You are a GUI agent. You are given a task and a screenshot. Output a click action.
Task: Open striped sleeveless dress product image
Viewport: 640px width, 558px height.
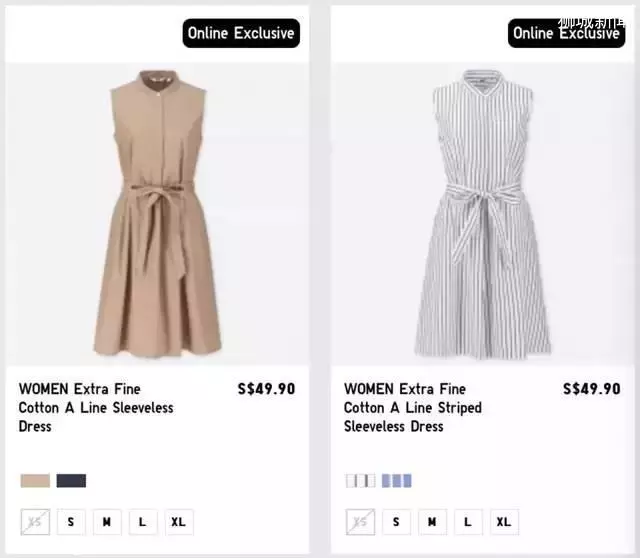tap(482, 214)
